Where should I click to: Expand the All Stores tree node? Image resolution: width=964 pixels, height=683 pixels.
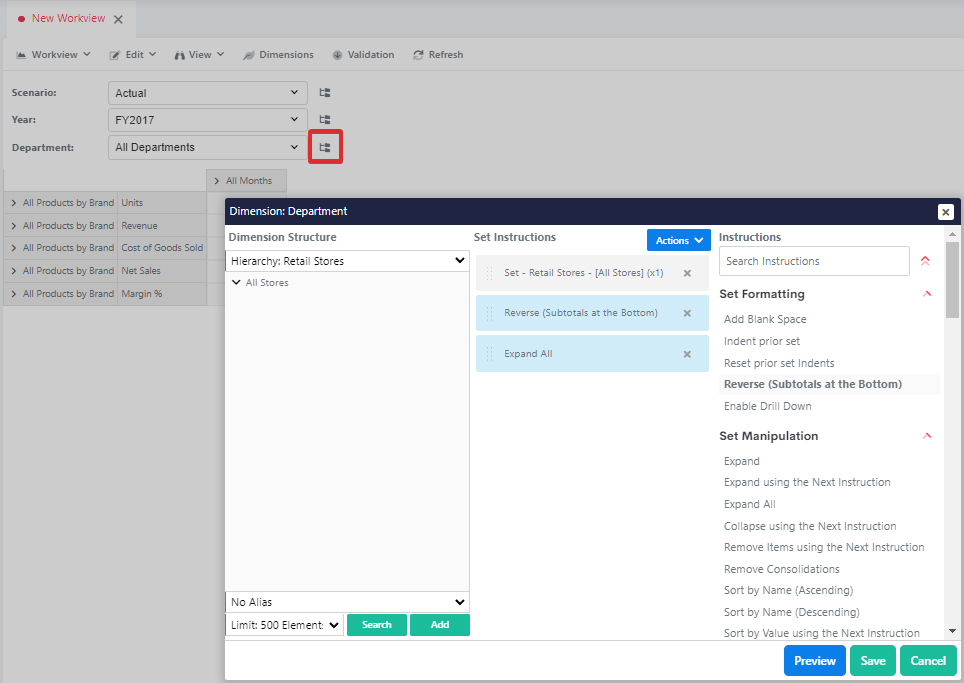pyautogui.click(x=236, y=283)
